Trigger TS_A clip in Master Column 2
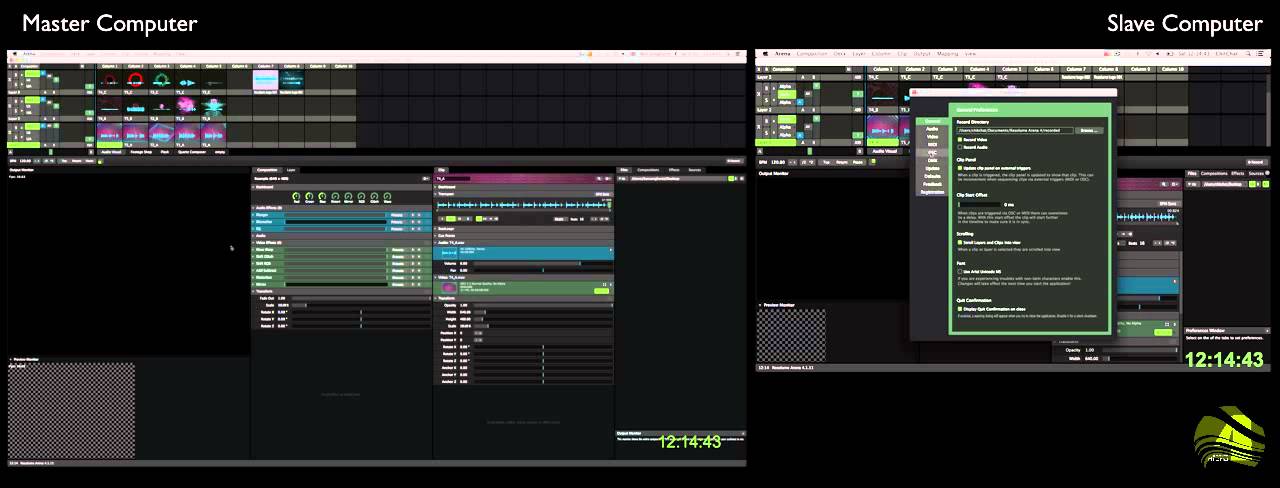This screenshot has width=1280, height=488. tap(134, 133)
